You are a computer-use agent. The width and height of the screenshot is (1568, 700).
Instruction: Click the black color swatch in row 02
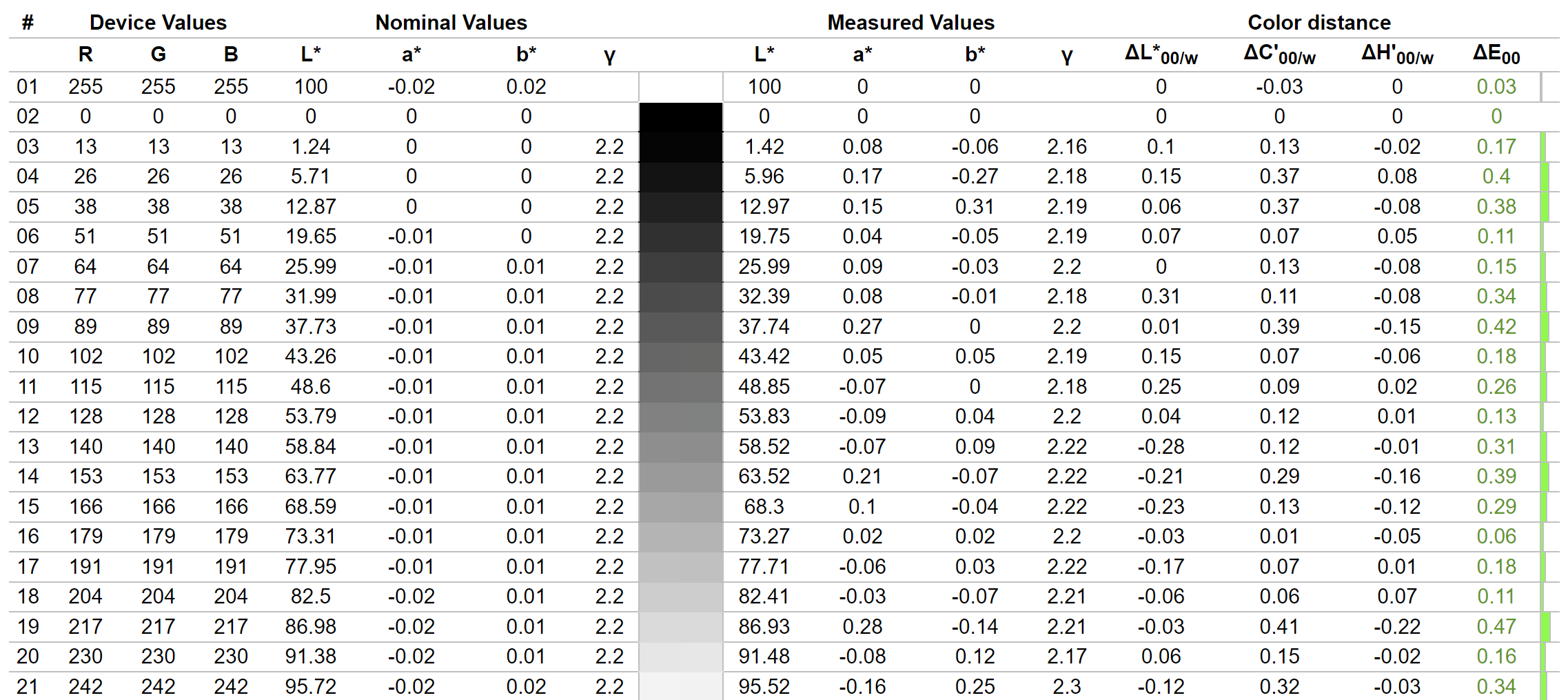pos(680,117)
